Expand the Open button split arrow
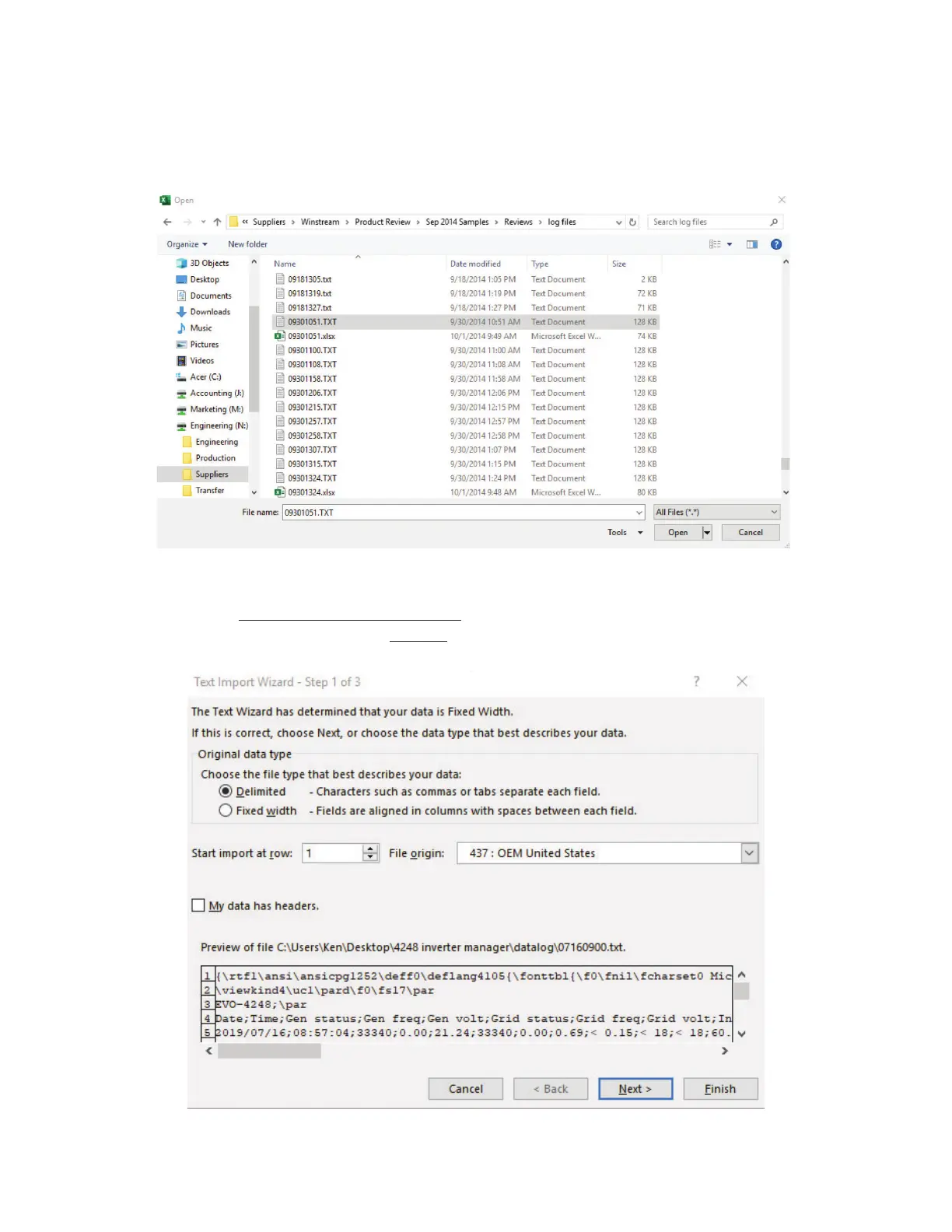Image resolution: width=952 pixels, height=1232 pixels. [707, 533]
